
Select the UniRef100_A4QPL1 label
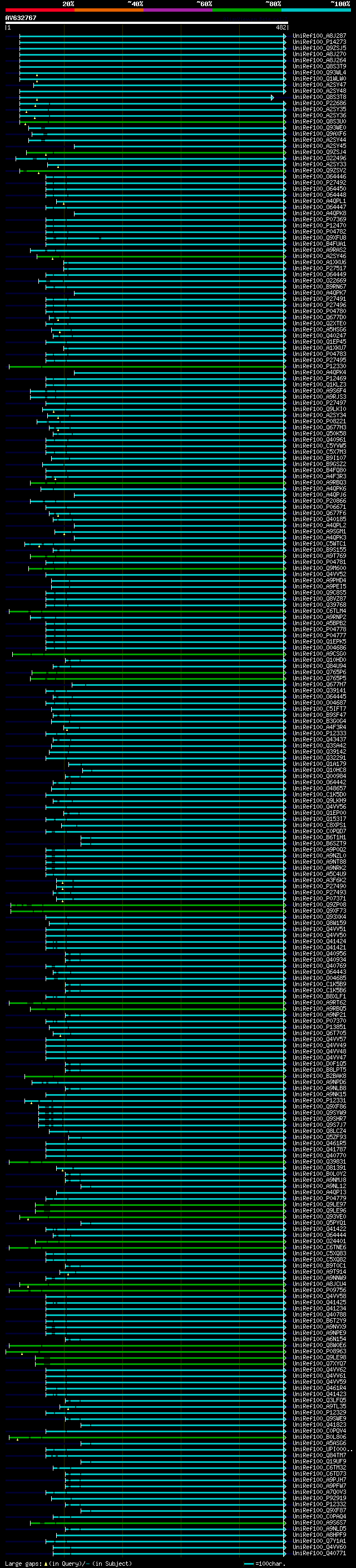pos(319,201)
